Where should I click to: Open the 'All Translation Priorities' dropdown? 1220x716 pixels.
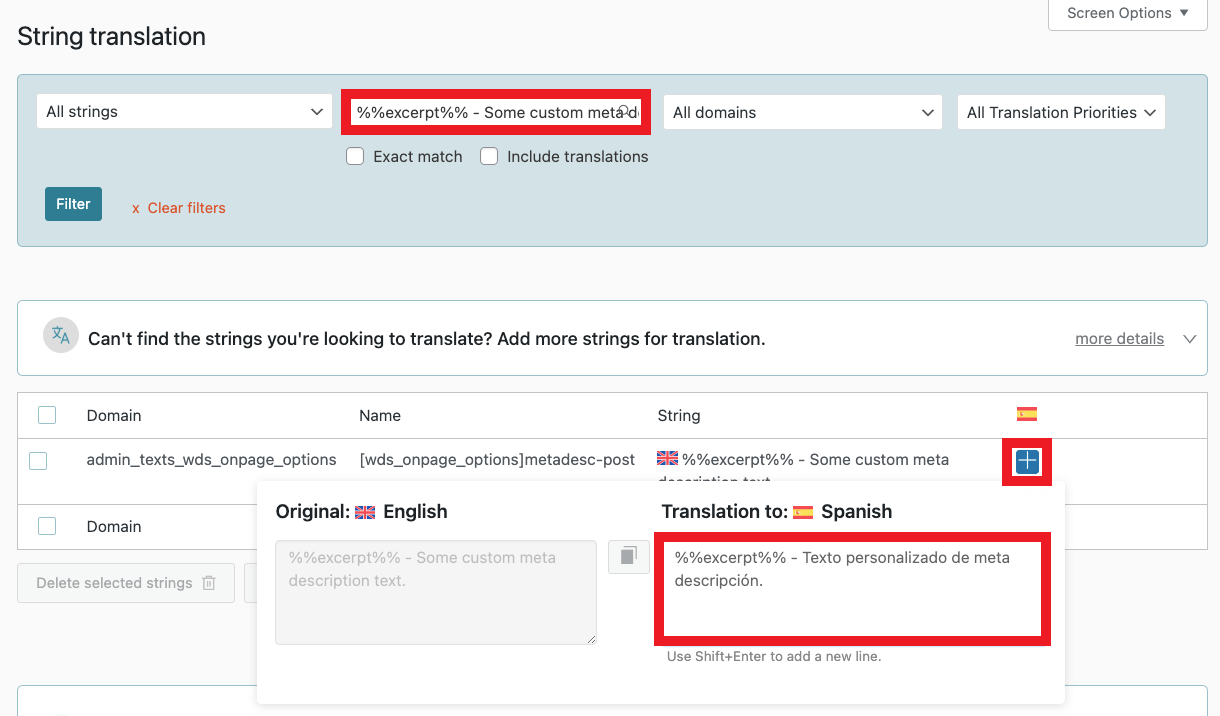click(1061, 112)
